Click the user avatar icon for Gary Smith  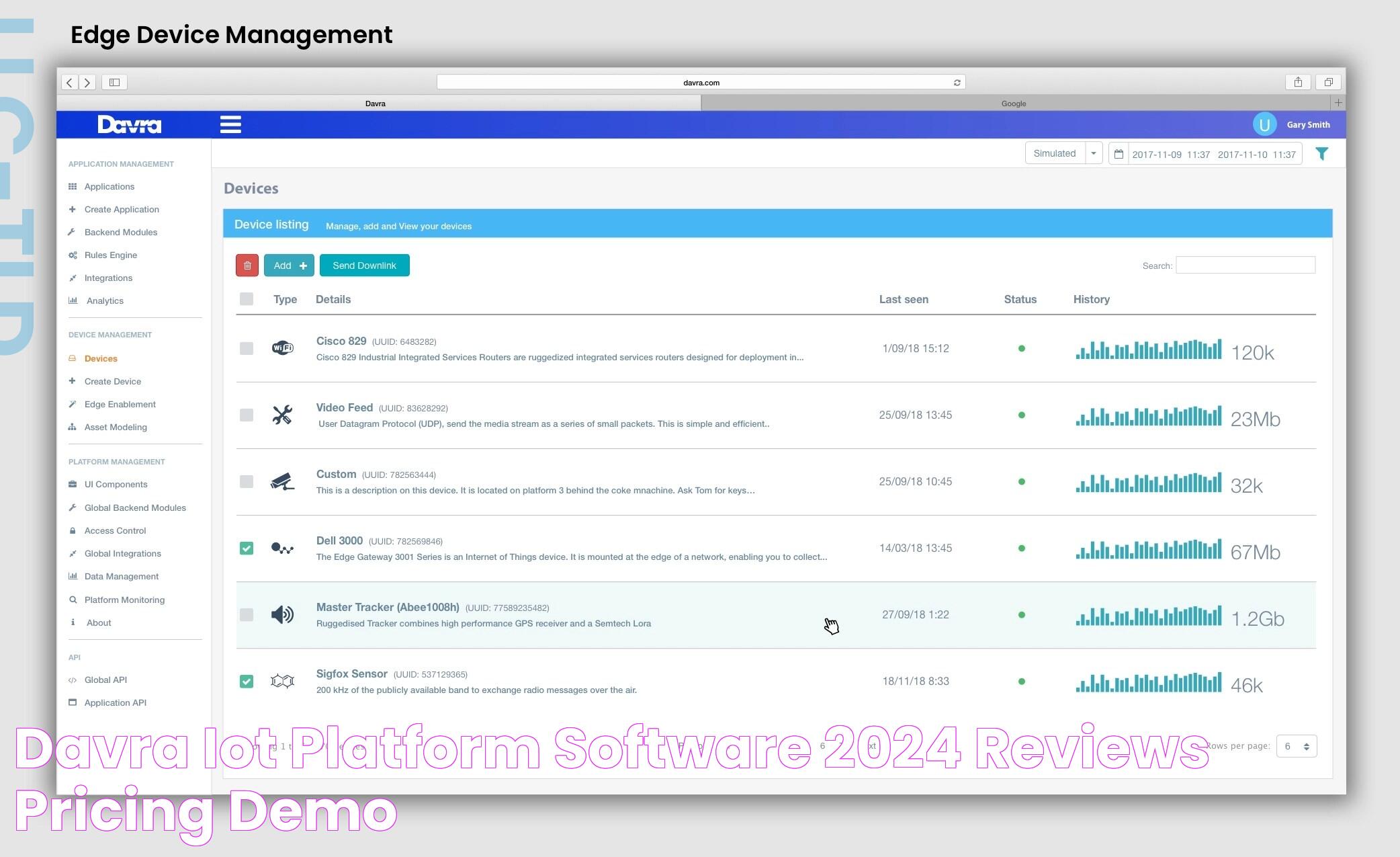pos(1264,124)
